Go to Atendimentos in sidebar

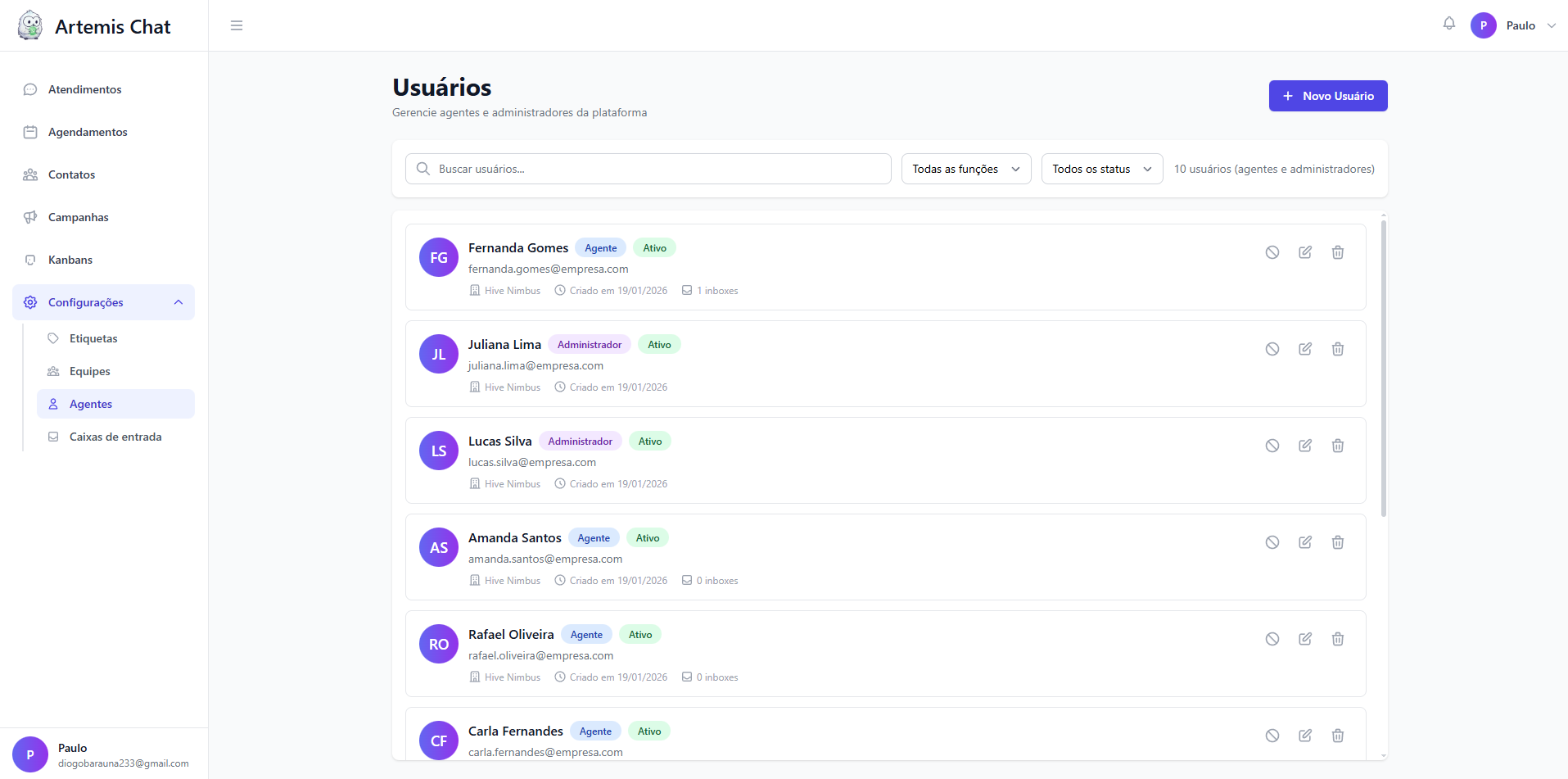click(84, 89)
